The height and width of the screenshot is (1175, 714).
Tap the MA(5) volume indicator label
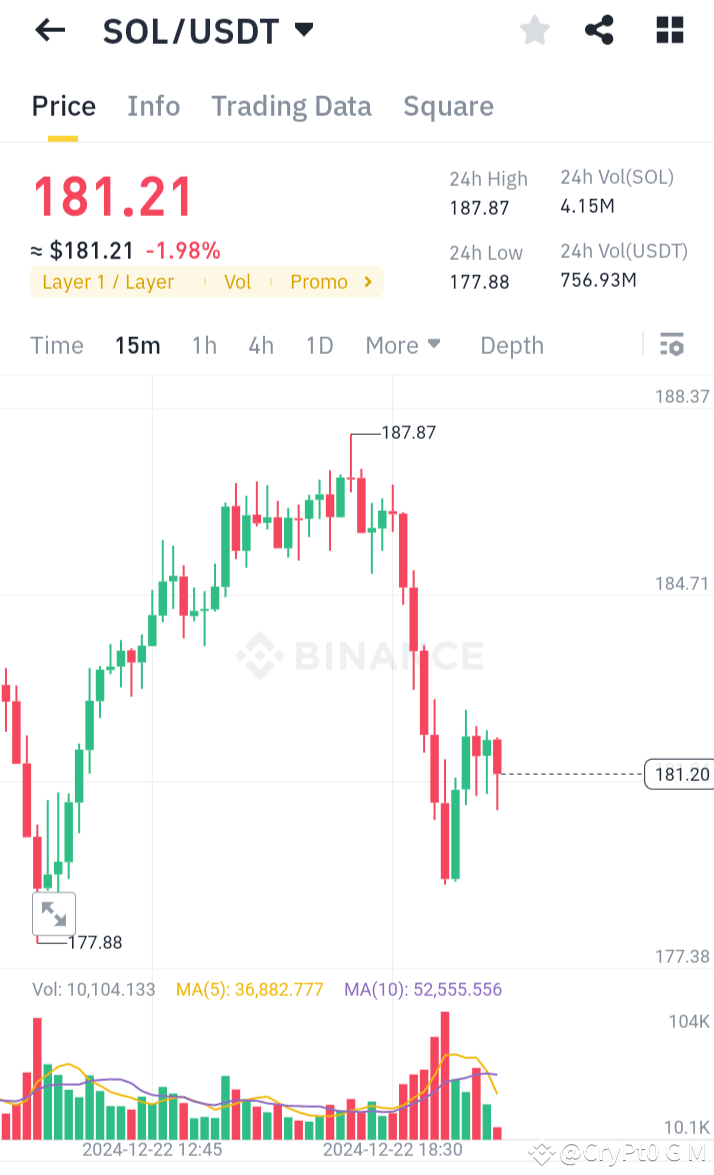pos(249,989)
